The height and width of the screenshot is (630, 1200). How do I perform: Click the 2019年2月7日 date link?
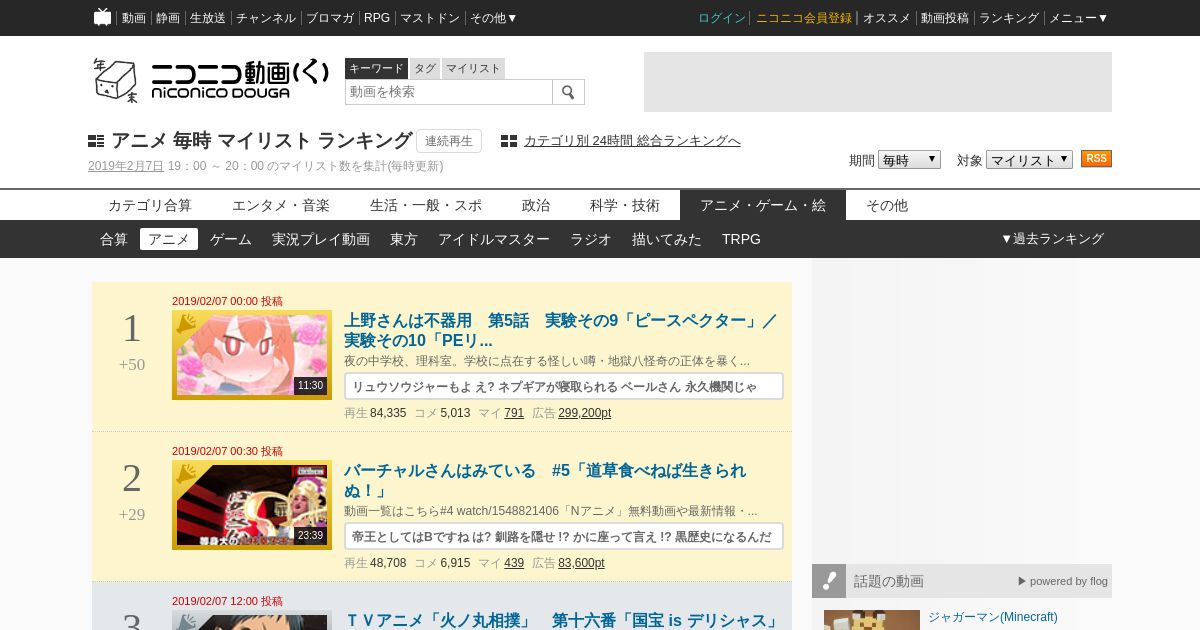click(126, 166)
